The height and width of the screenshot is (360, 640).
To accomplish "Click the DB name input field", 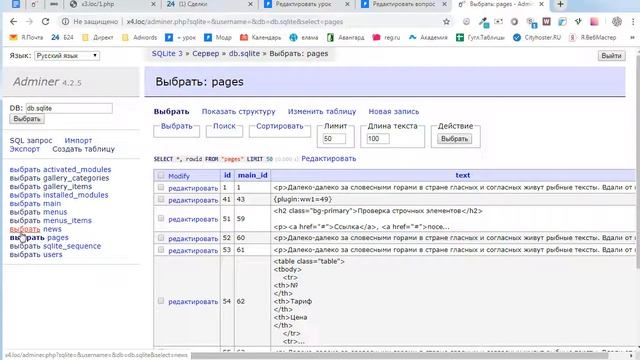I will click(69, 108).
